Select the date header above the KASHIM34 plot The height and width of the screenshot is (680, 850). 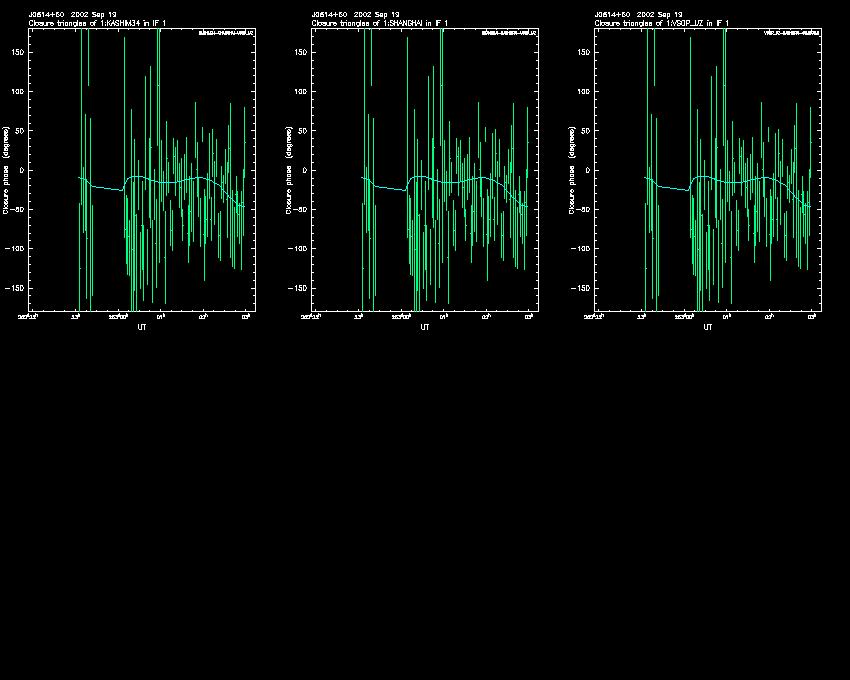click(73, 15)
